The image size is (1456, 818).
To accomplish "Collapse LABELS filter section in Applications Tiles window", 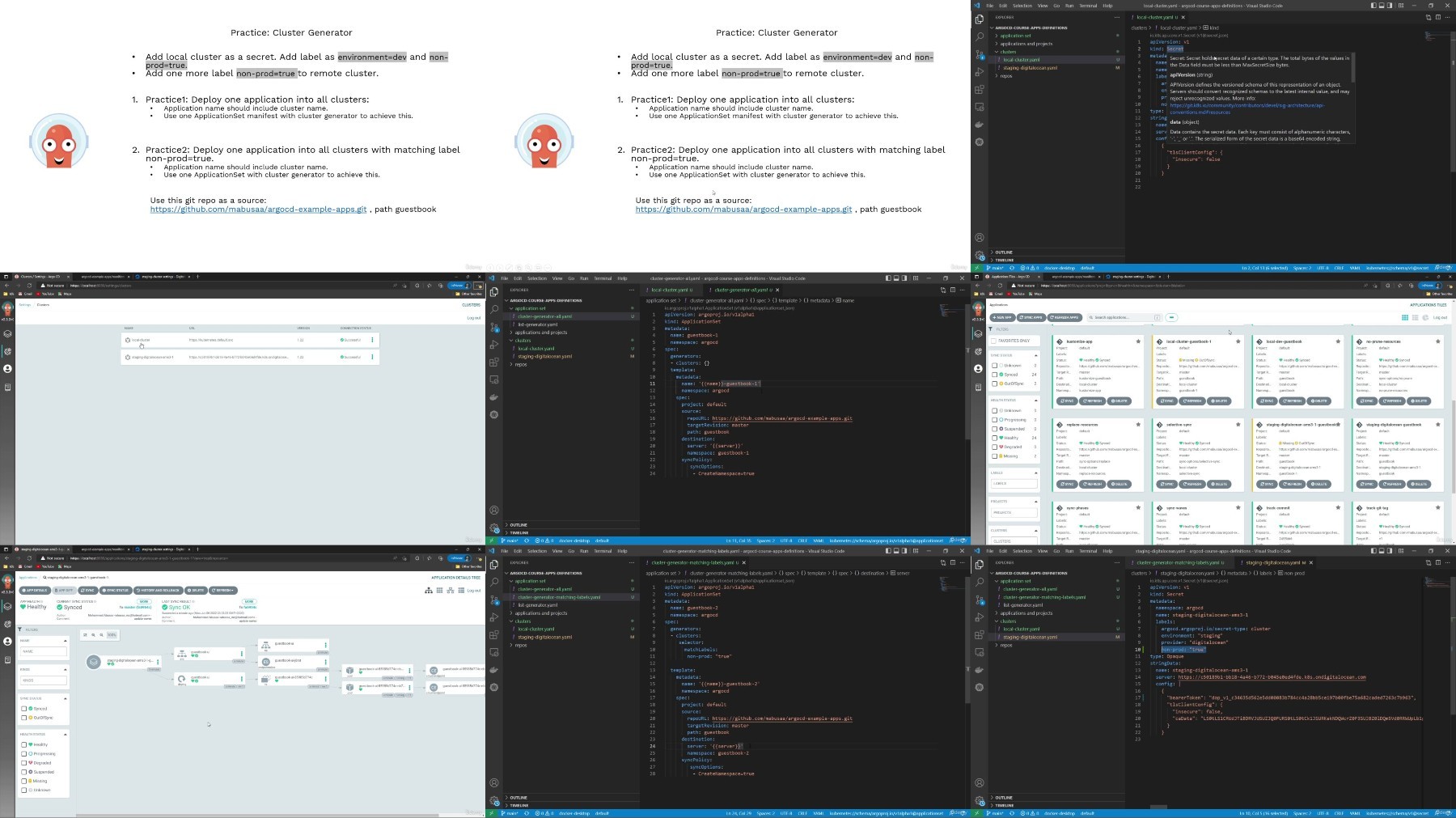I will point(1035,473).
